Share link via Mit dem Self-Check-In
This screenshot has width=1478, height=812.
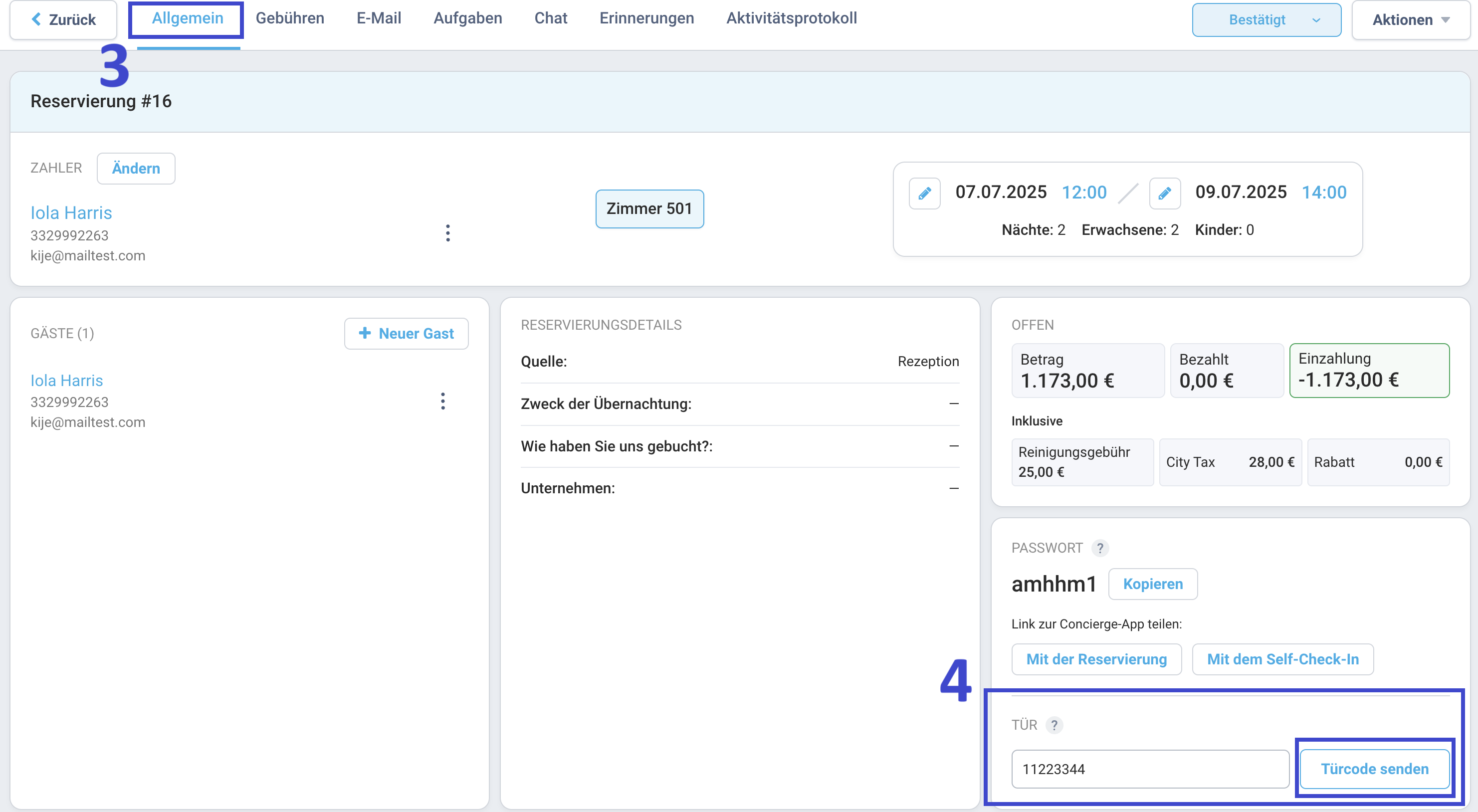click(x=1282, y=659)
